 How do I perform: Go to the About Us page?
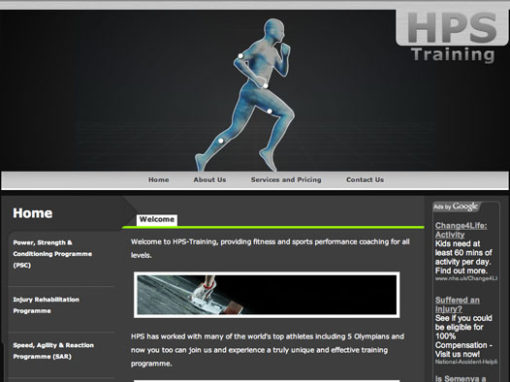[210, 180]
